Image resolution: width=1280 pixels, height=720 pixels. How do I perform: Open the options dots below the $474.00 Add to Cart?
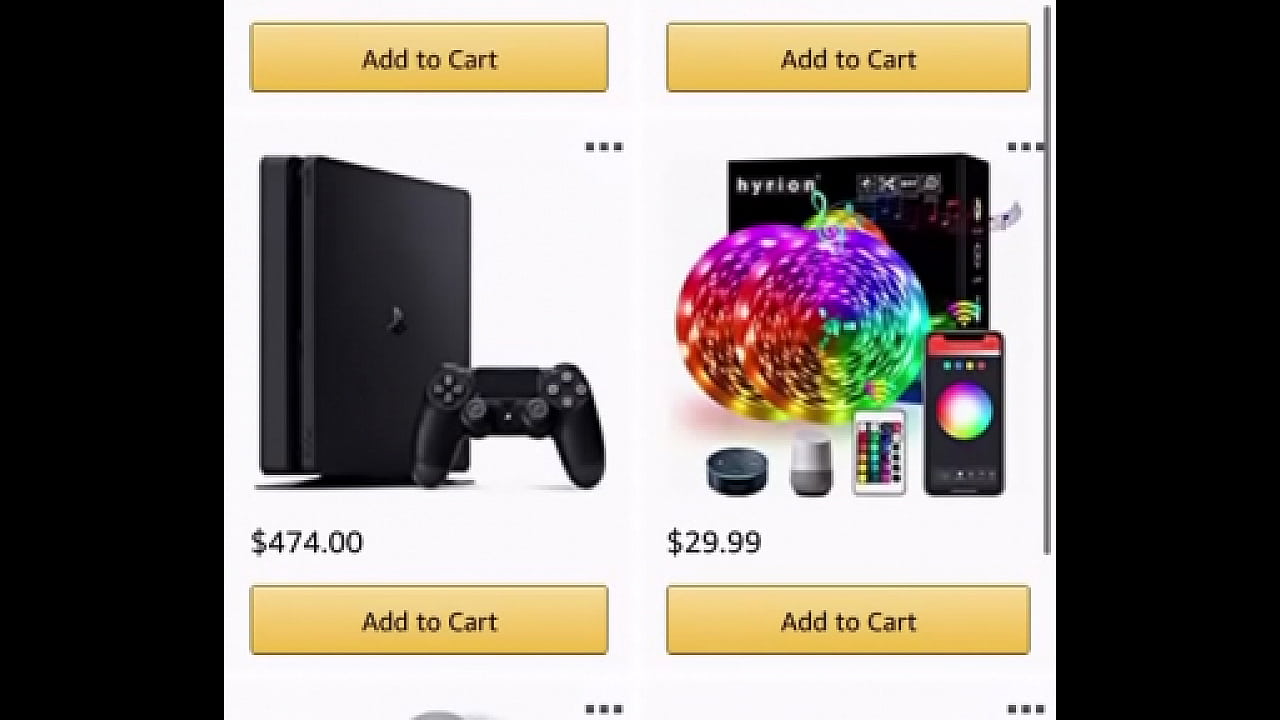[603, 709]
